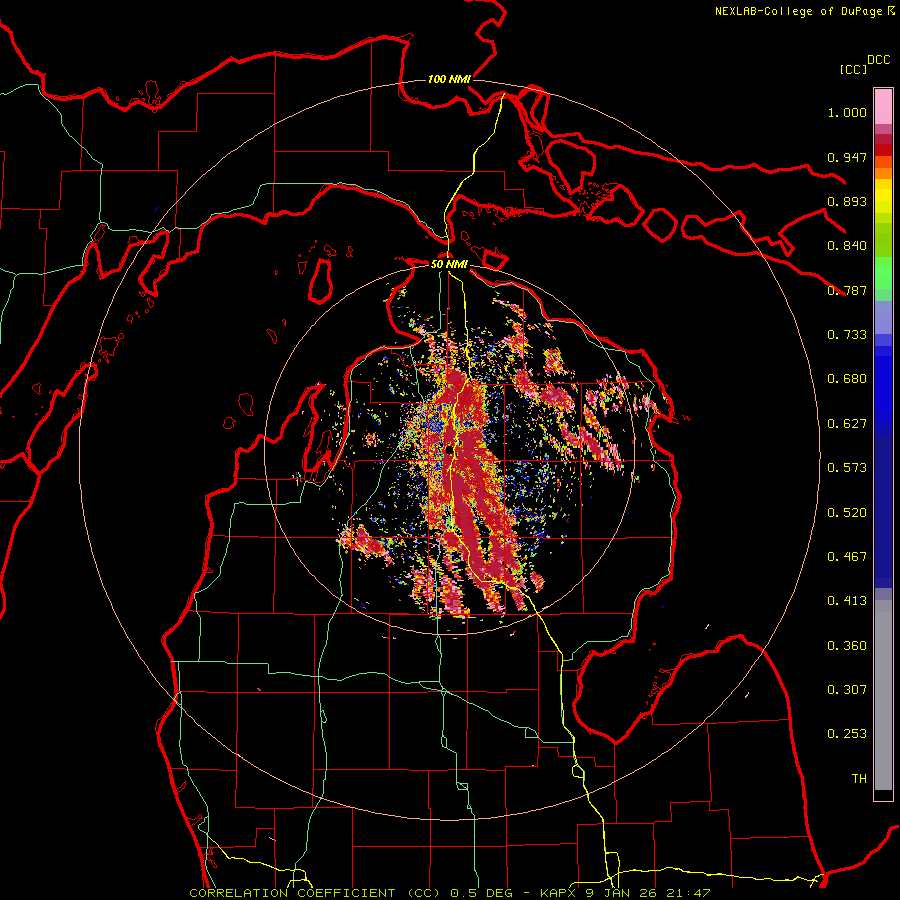
Task: Click the gray segment of the color bar
Action: (883, 695)
